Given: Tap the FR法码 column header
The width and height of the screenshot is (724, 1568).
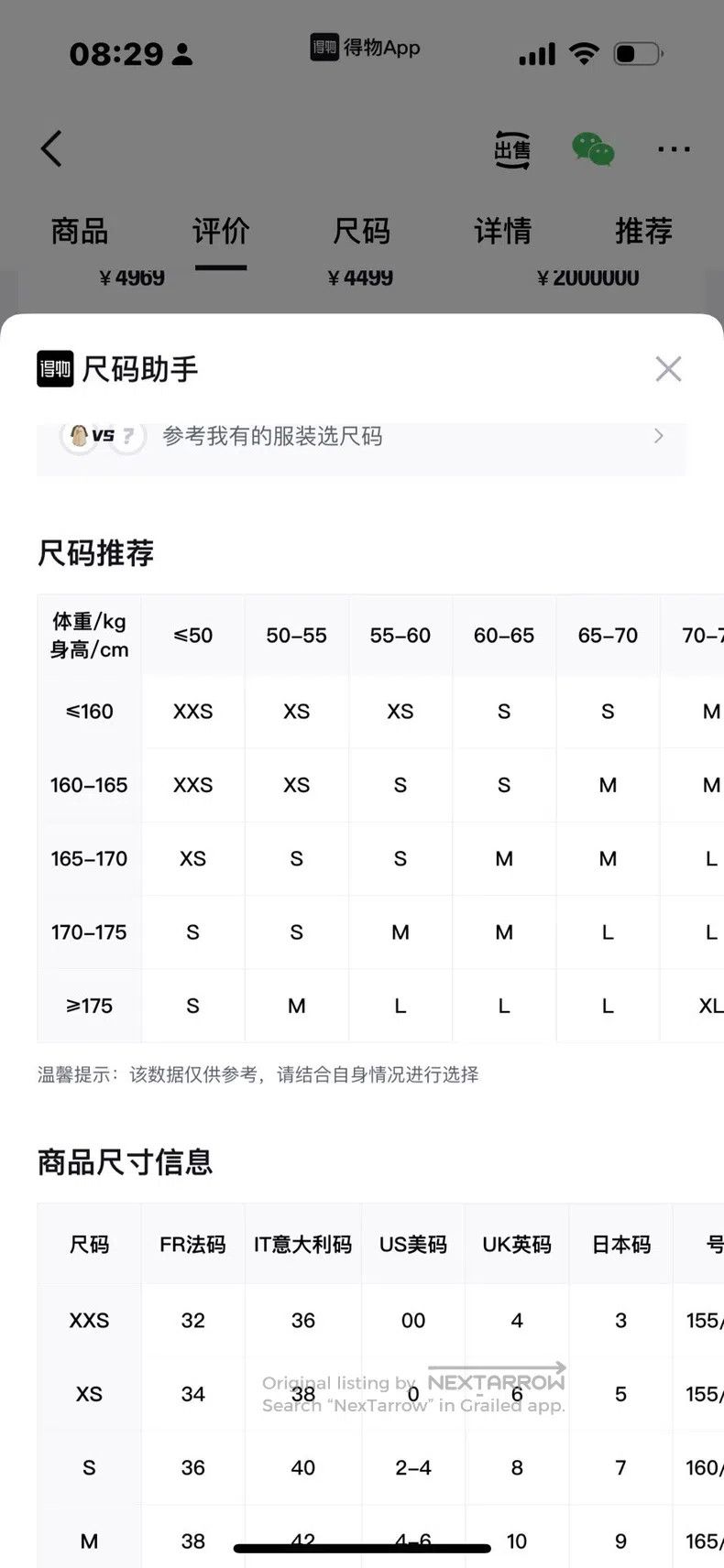Looking at the screenshot, I should [x=192, y=1244].
